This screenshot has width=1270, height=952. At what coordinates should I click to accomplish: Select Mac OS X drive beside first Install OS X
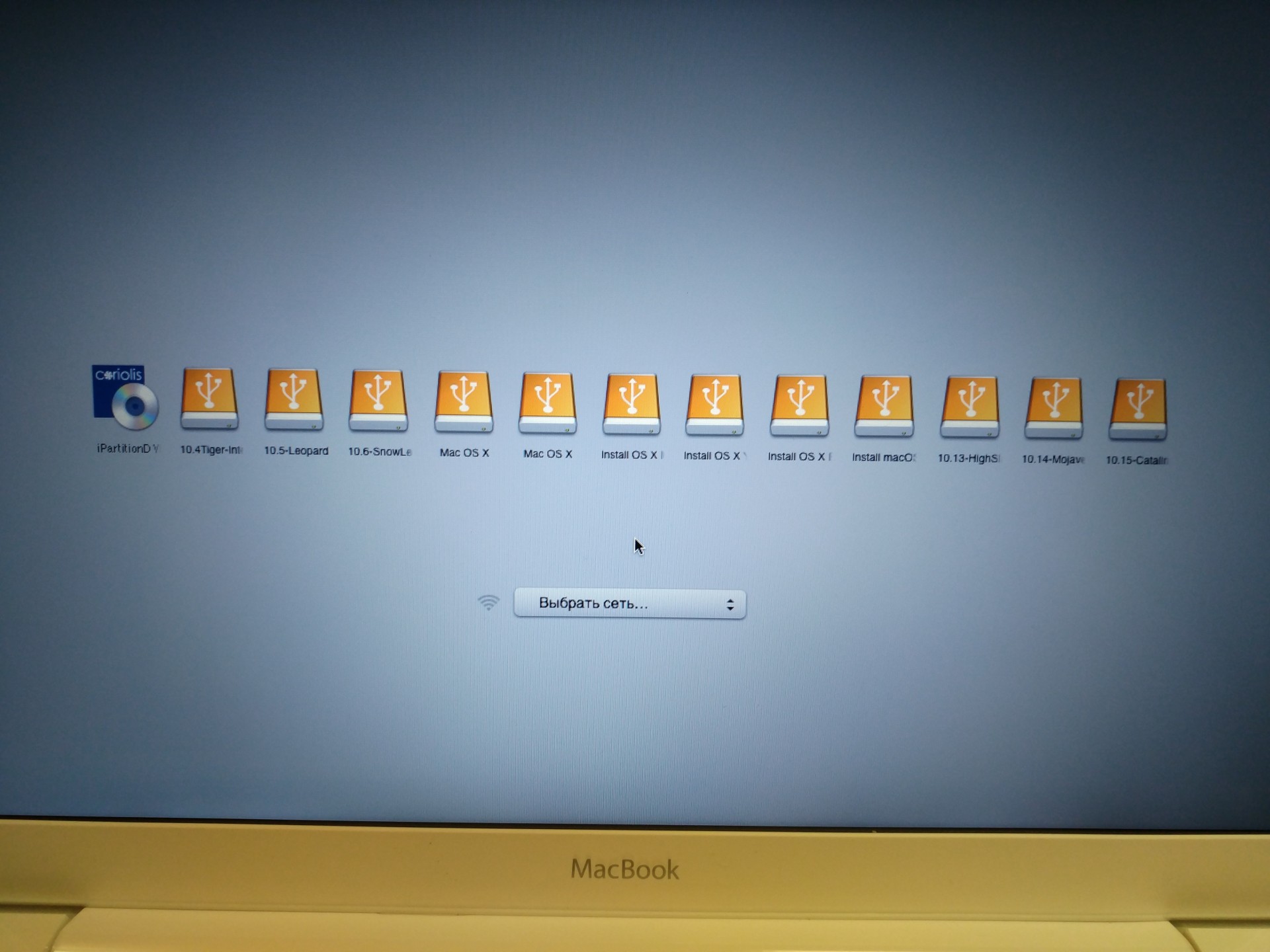click(x=548, y=404)
